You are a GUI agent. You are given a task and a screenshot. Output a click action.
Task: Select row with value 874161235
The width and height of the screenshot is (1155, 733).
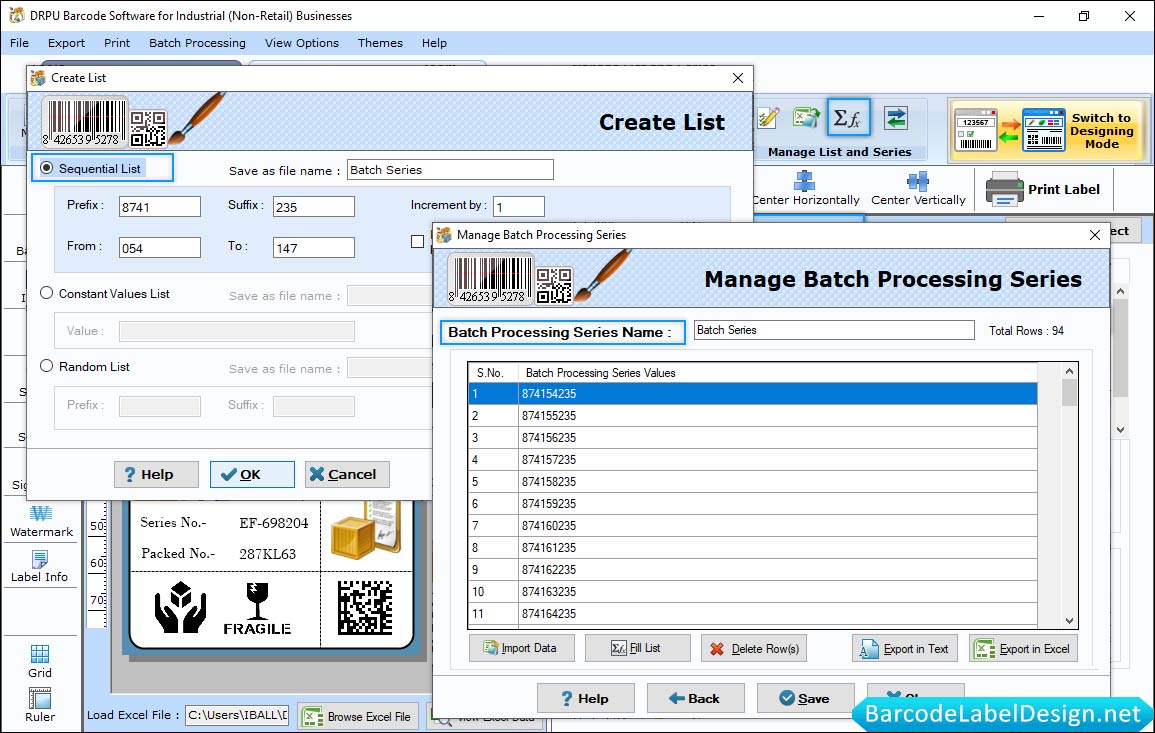[753, 547]
